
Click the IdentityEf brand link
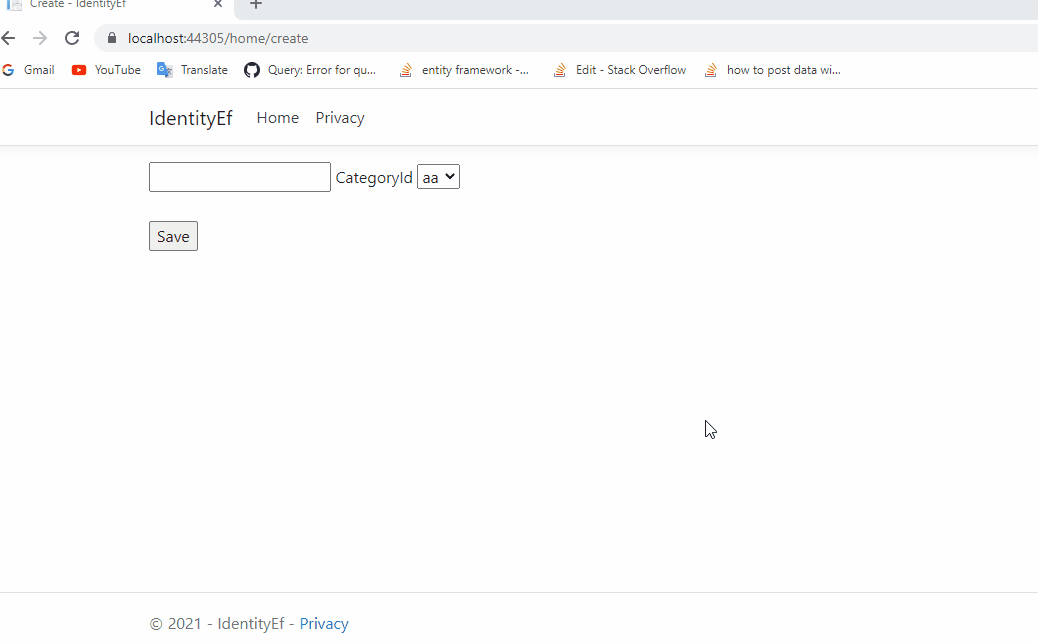click(190, 117)
